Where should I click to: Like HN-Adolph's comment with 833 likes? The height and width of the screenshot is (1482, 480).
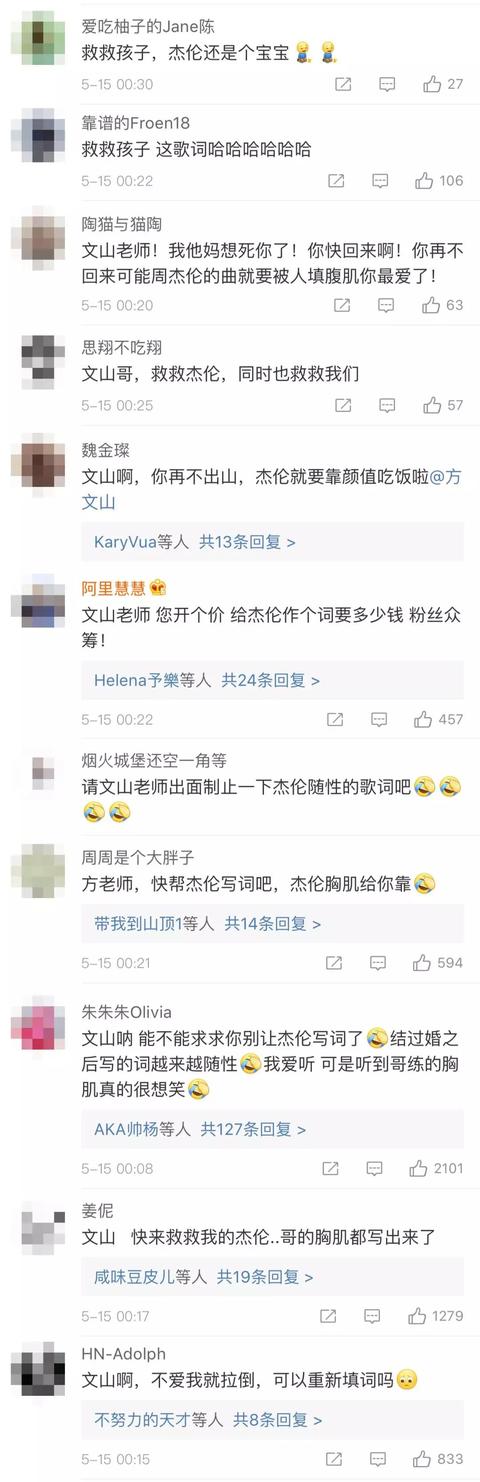[422, 1458]
